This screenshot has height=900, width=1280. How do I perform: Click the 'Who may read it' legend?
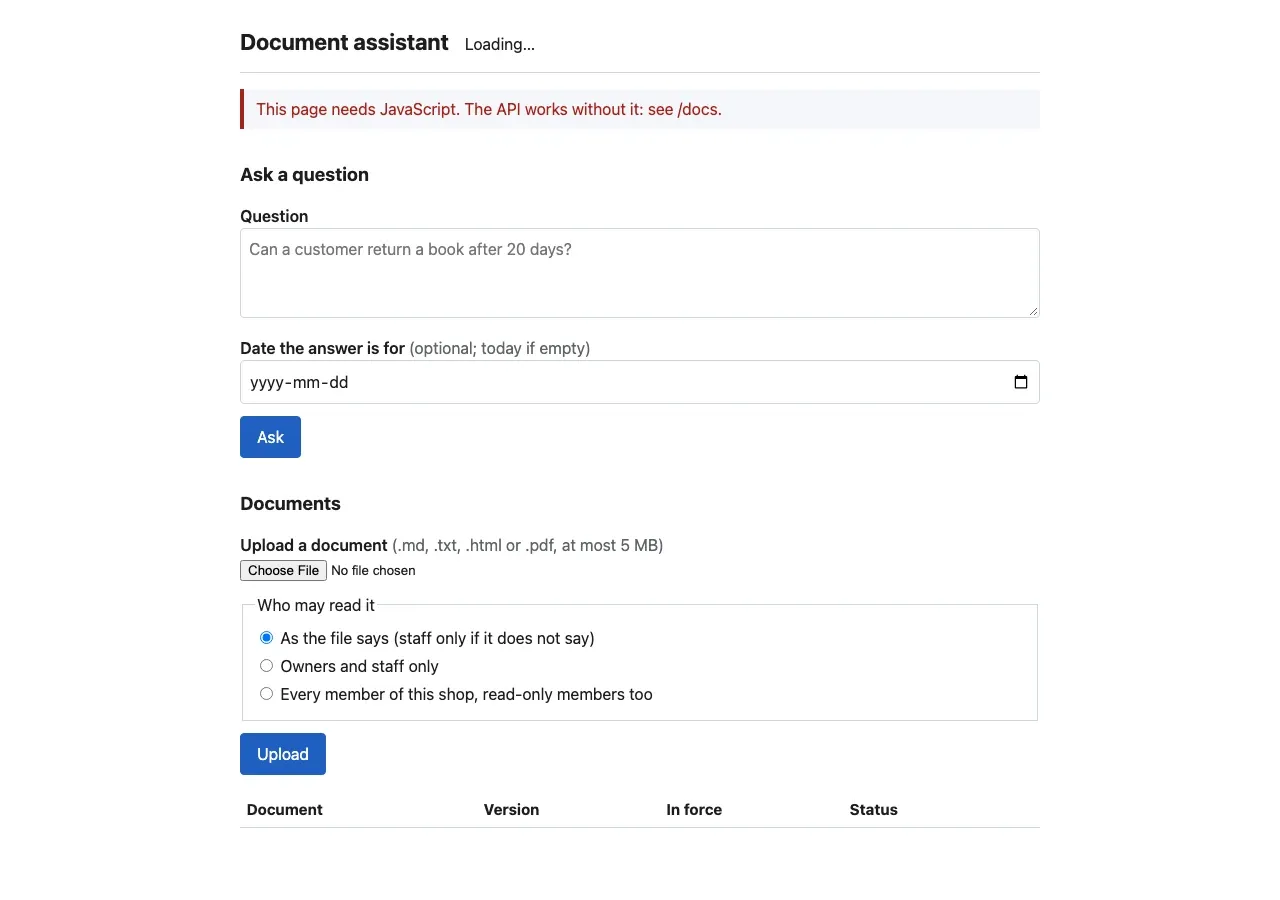316,605
